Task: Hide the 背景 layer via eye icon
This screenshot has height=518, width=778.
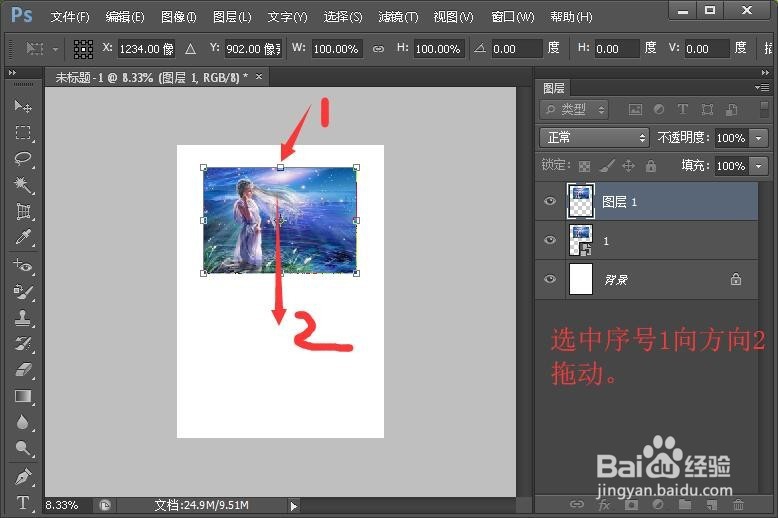Action: (x=550, y=279)
